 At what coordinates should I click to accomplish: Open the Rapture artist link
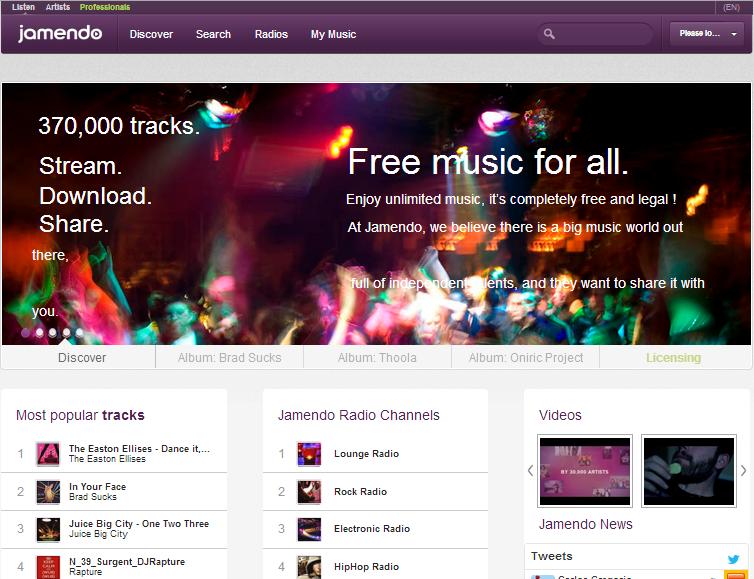(86, 572)
